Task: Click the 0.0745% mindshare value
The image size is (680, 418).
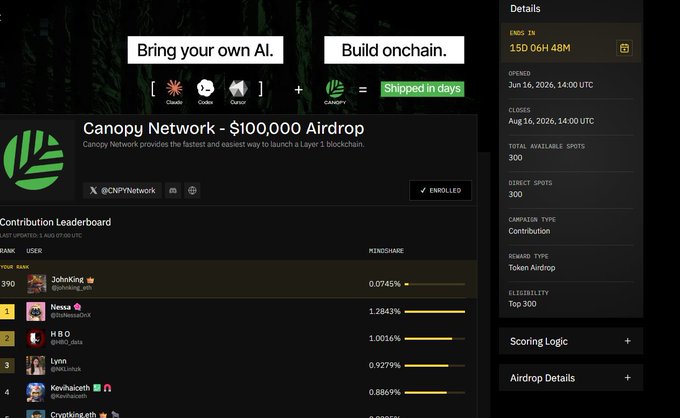Action: tap(385, 284)
